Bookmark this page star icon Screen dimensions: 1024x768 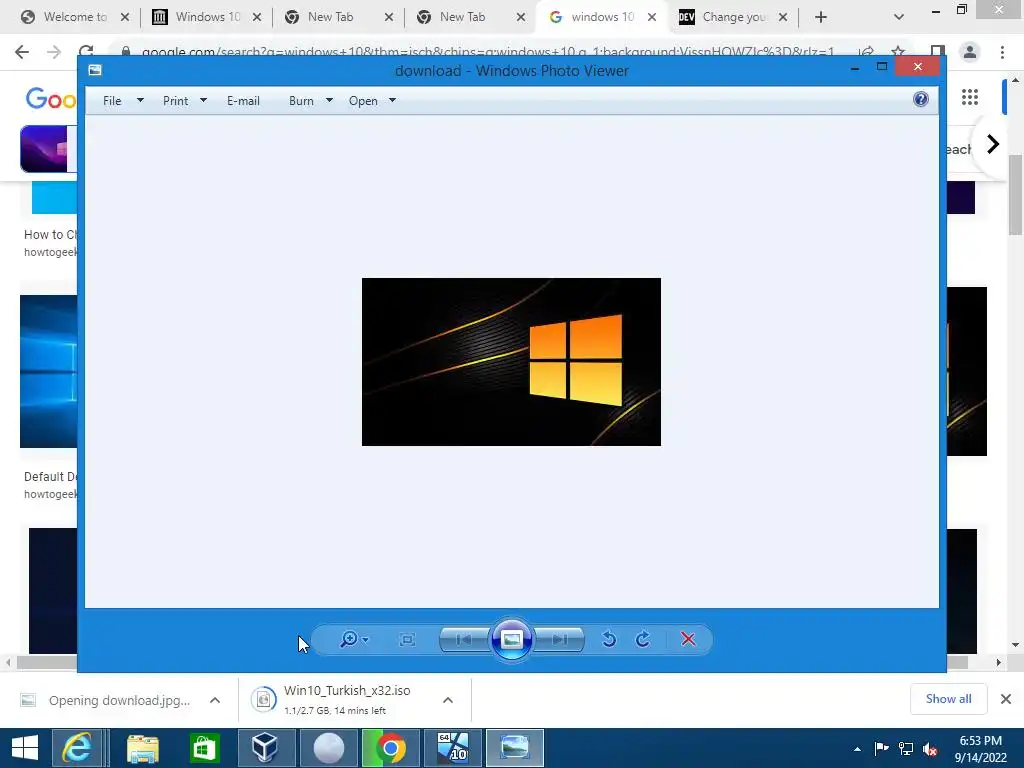click(x=898, y=52)
